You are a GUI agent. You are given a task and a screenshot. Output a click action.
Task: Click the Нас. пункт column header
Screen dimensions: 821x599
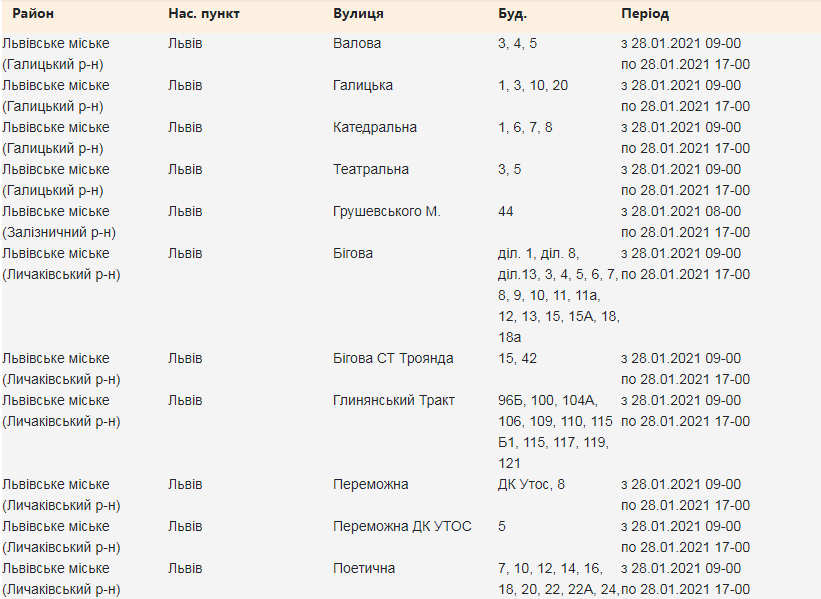[204, 14]
